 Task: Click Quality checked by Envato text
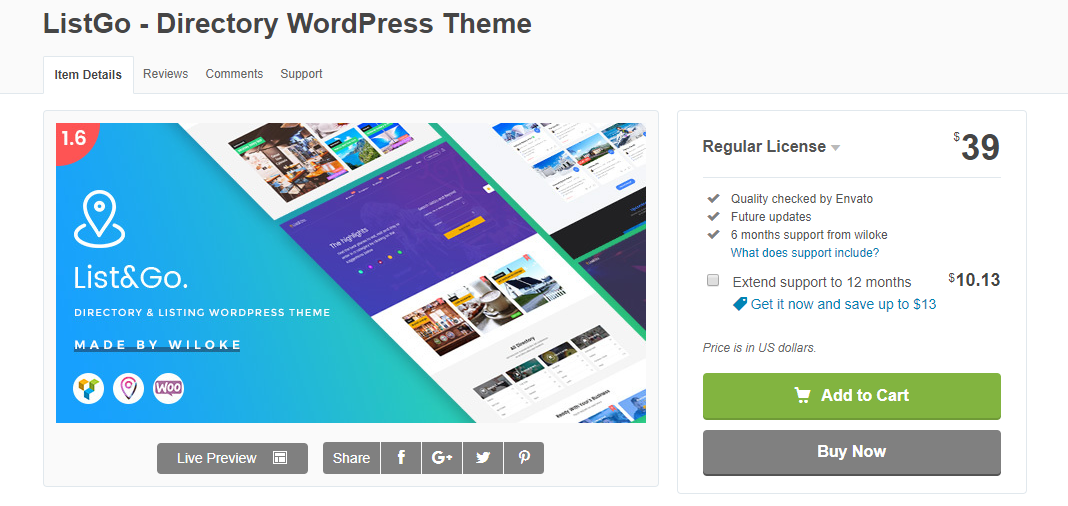coord(802,199)
